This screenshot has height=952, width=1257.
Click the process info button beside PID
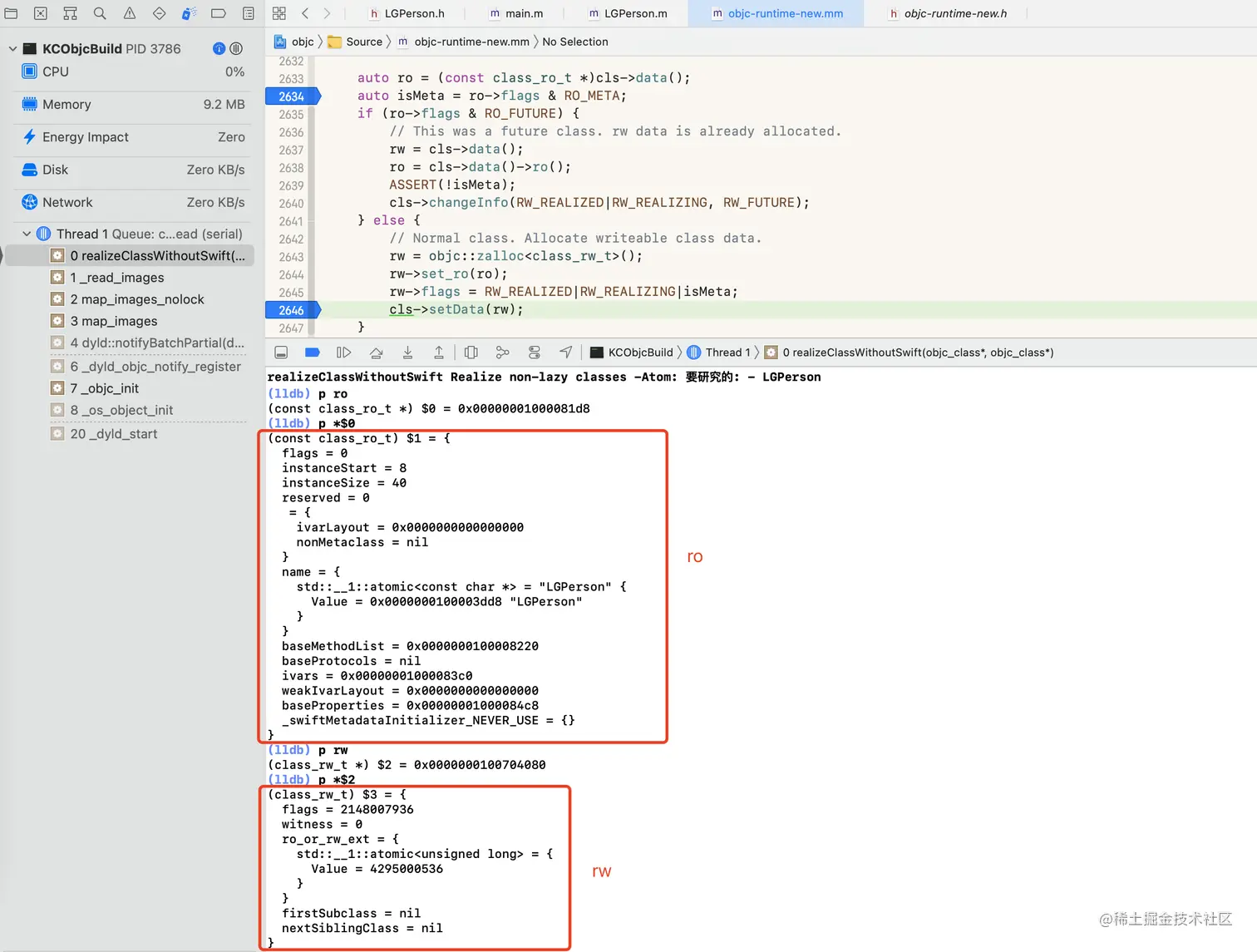point(219,48)
